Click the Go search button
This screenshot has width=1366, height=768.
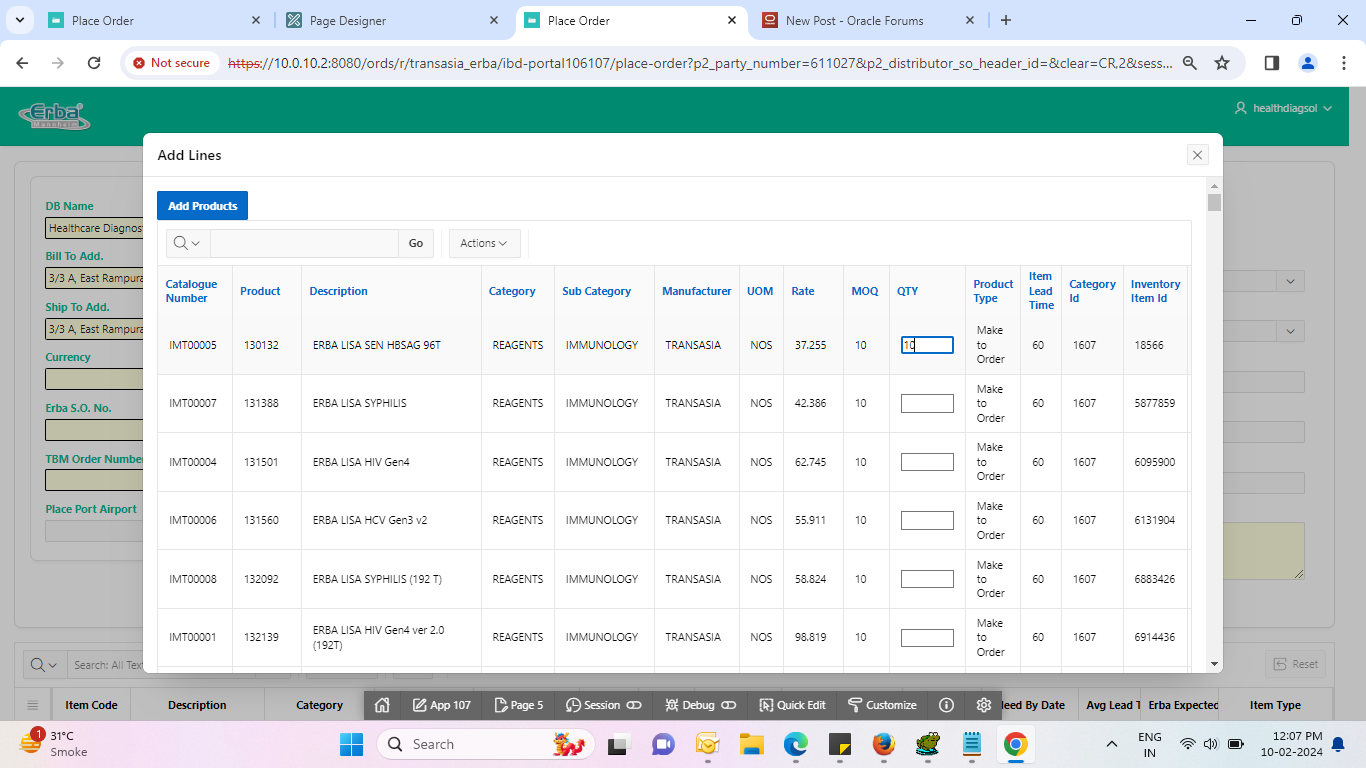[416, 243]
